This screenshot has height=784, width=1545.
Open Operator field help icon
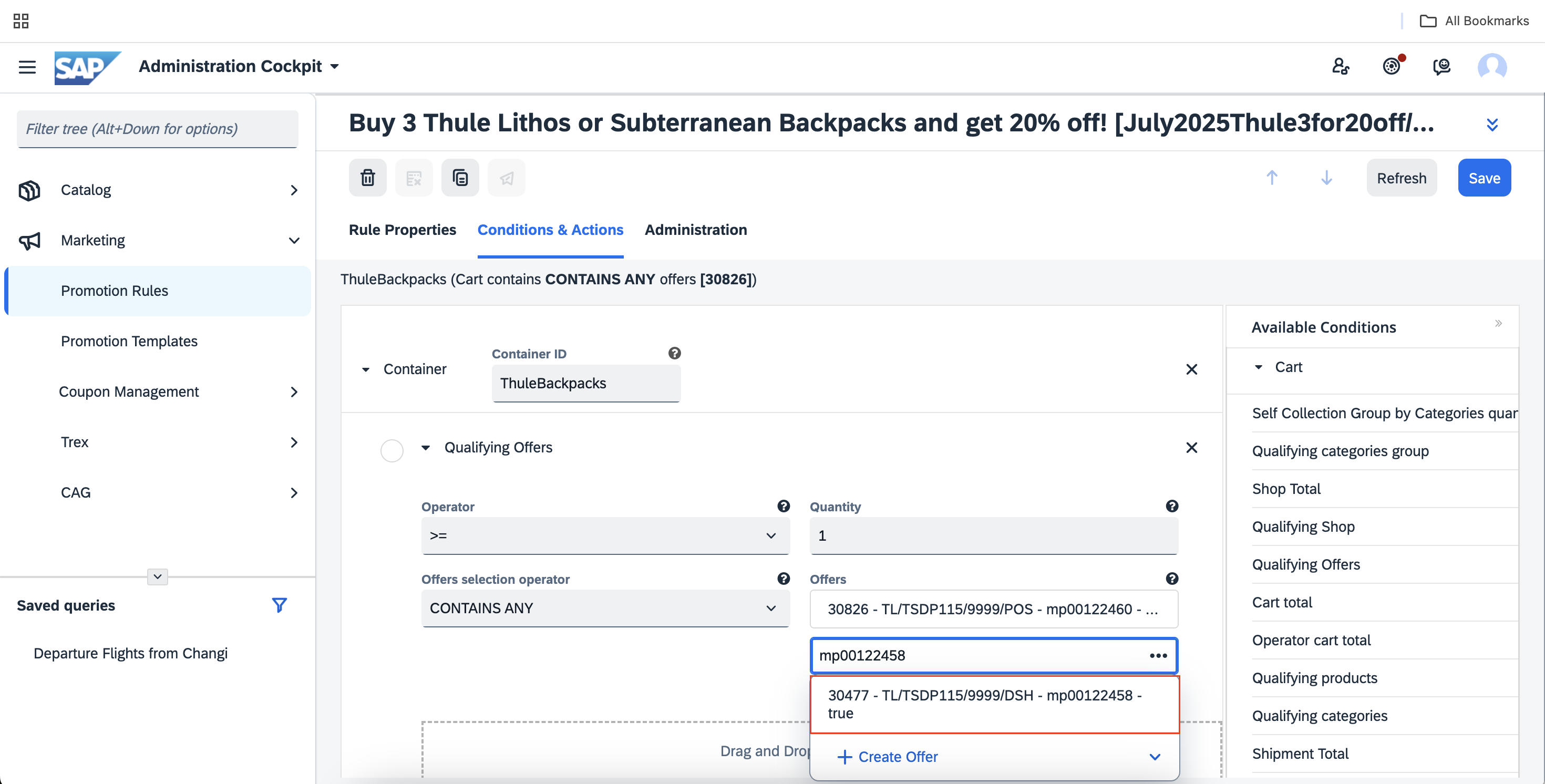click(x=784, y=506)
